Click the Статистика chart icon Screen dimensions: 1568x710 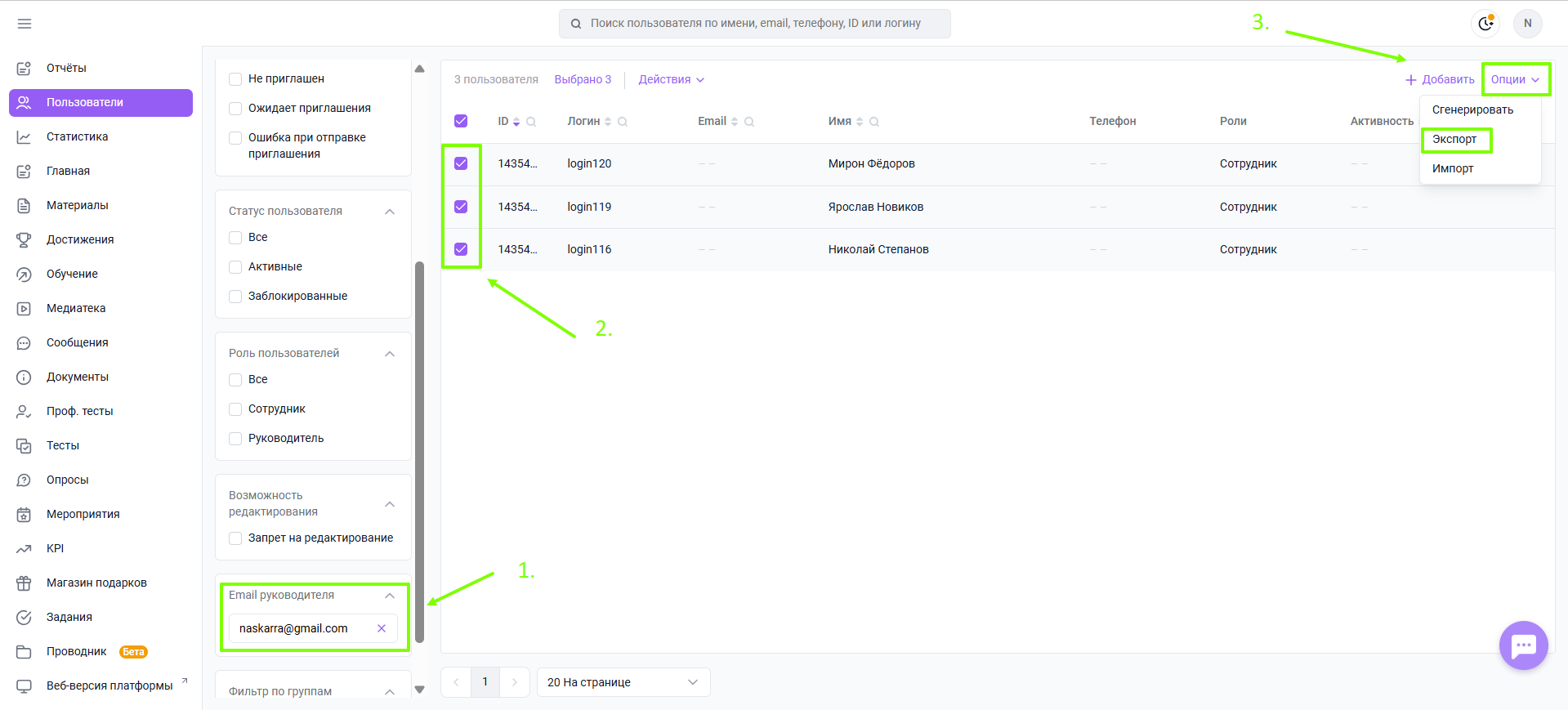point(24,136)
